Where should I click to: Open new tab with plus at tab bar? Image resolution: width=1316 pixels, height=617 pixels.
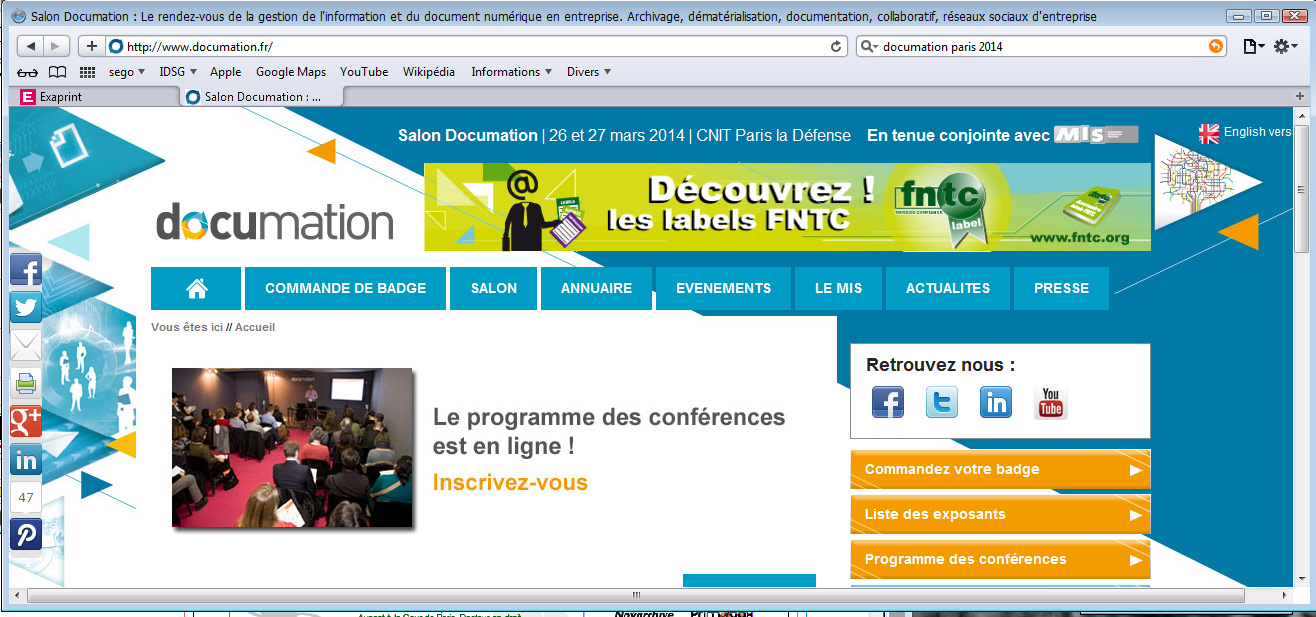pyautogui.click(x=1300, y=96)
